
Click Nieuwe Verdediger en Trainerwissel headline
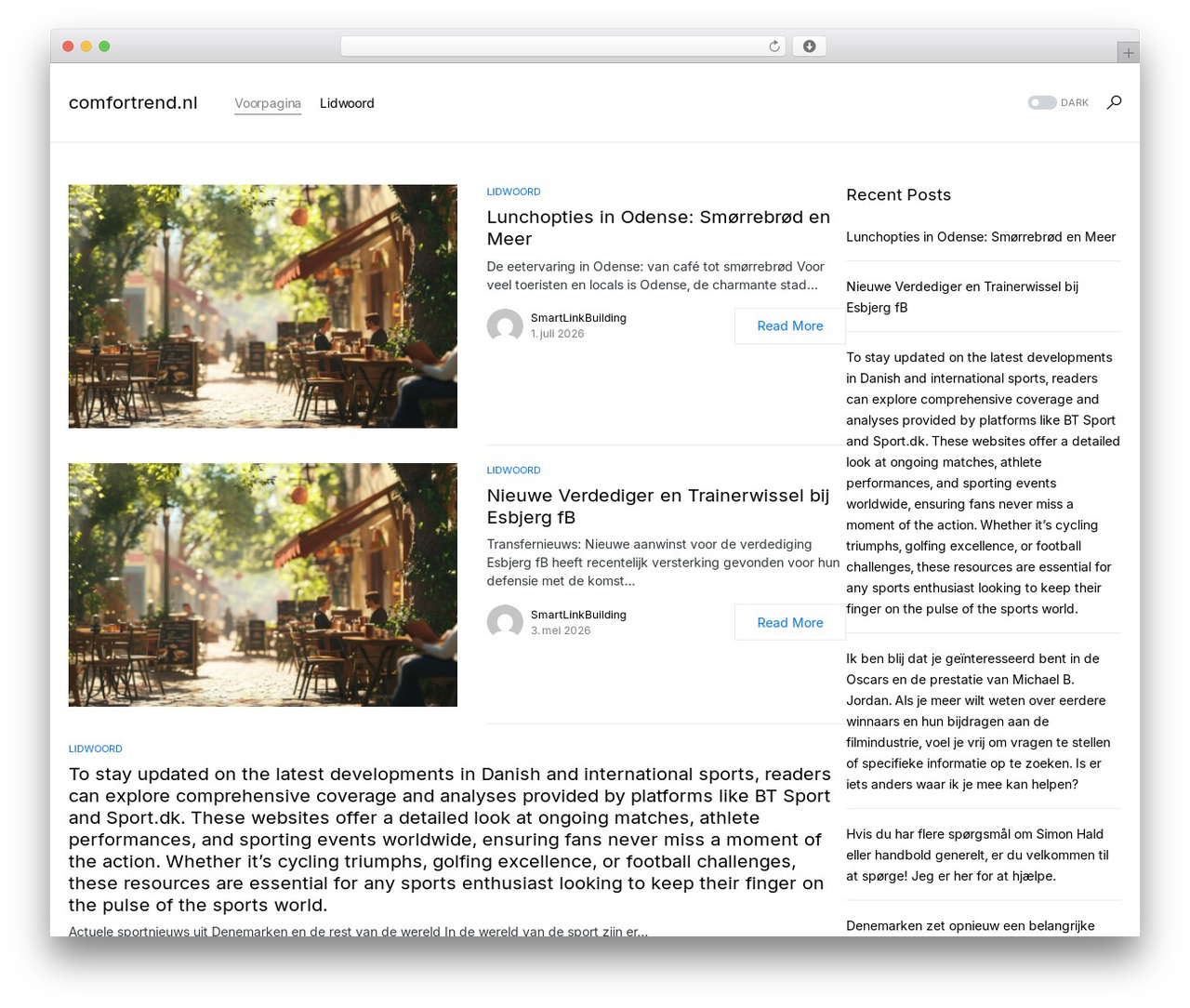pyautogui.click(x=658, y=507)
